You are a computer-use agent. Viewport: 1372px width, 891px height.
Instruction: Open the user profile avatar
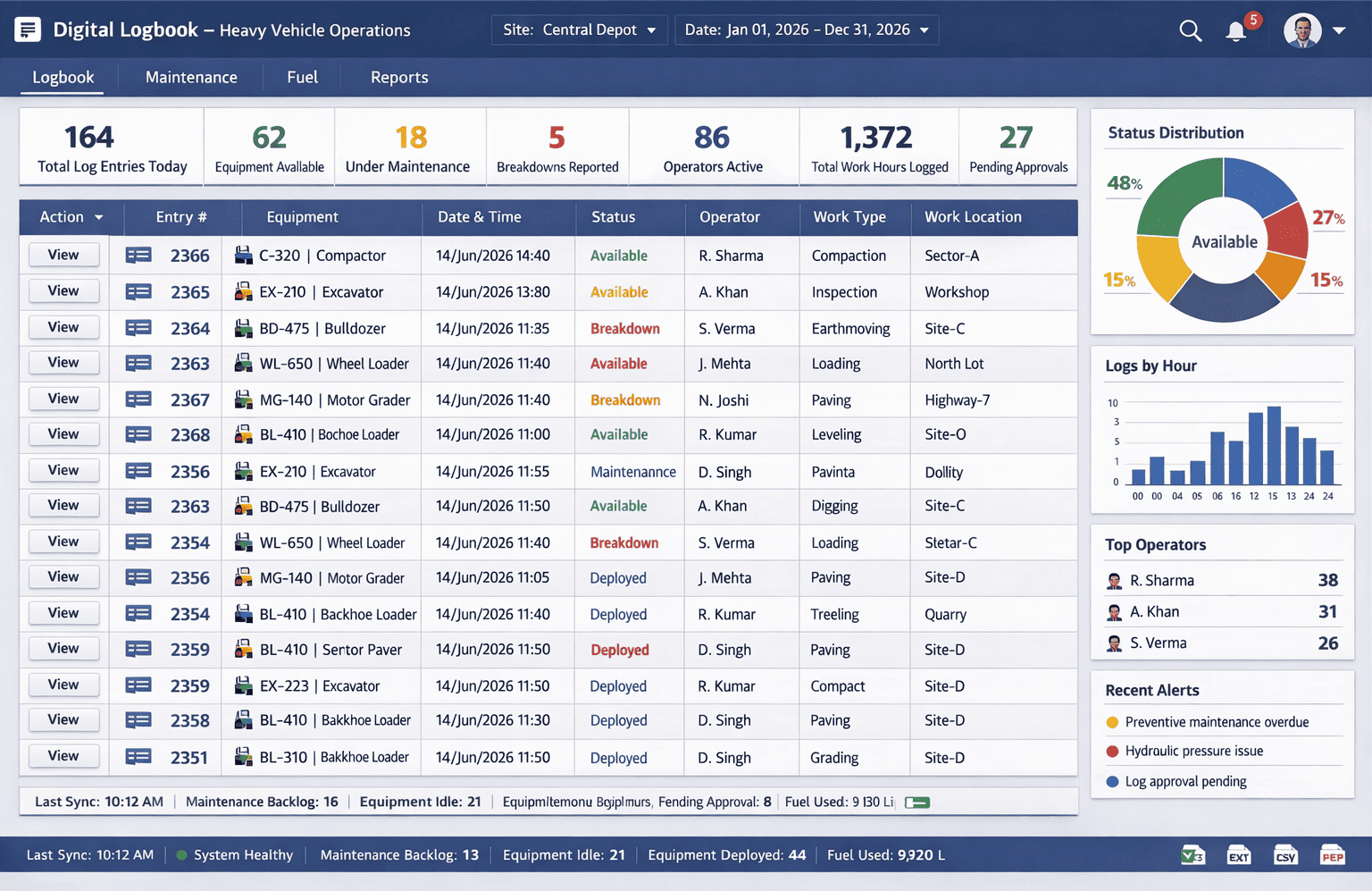pyautogui.click(x=1302, y=29)
